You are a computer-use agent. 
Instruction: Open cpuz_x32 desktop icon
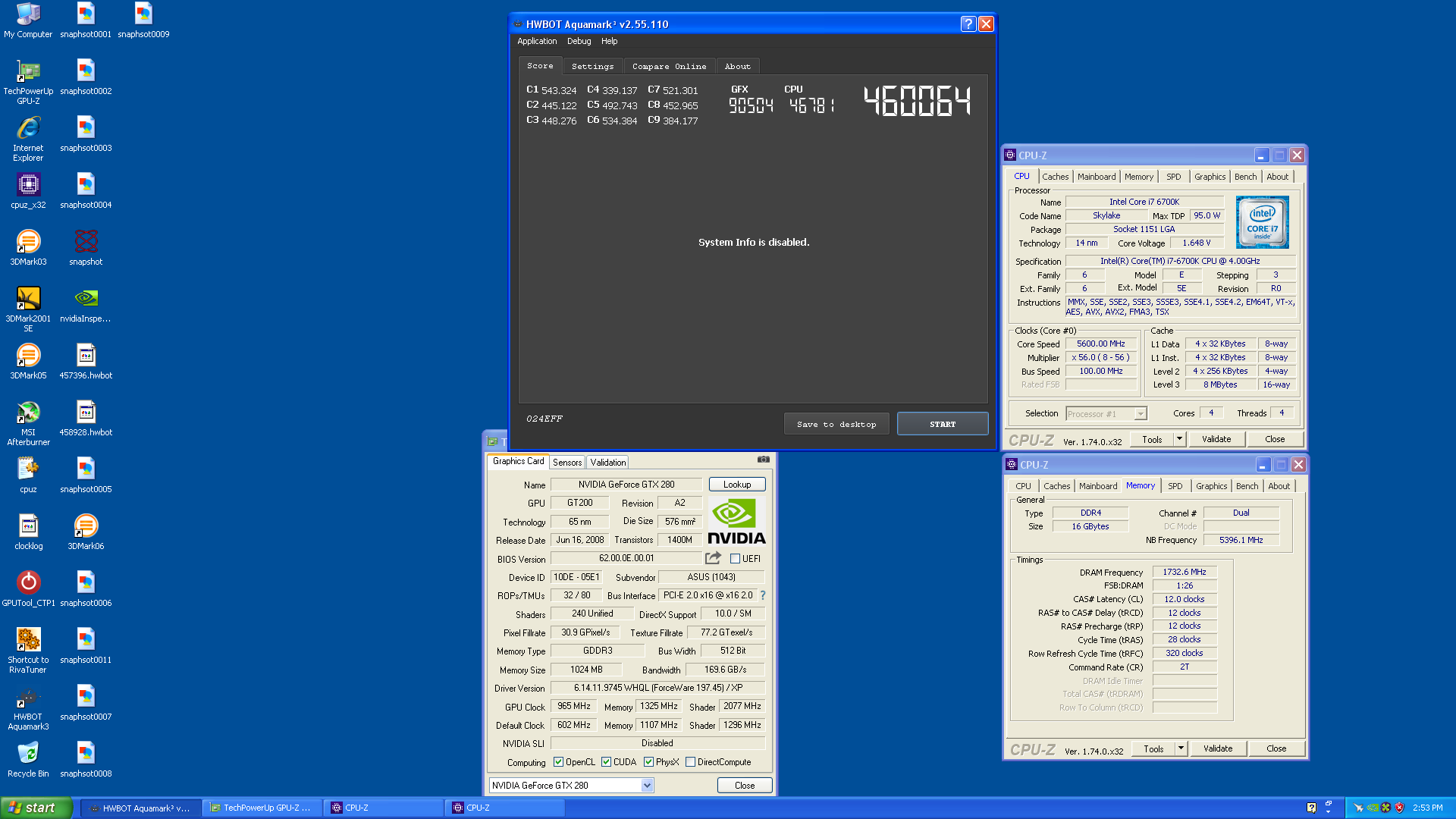(x=28, y=191)
